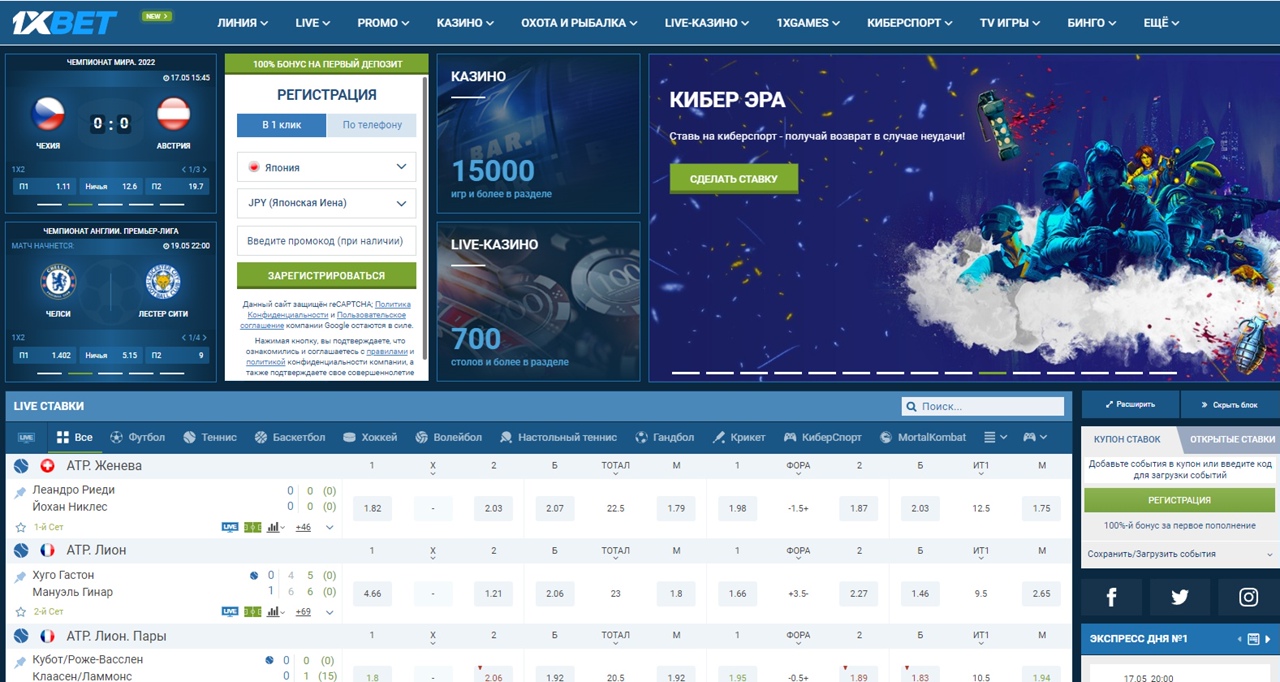Click the French flag next to ATP Лион

click(x=47, y=551)
